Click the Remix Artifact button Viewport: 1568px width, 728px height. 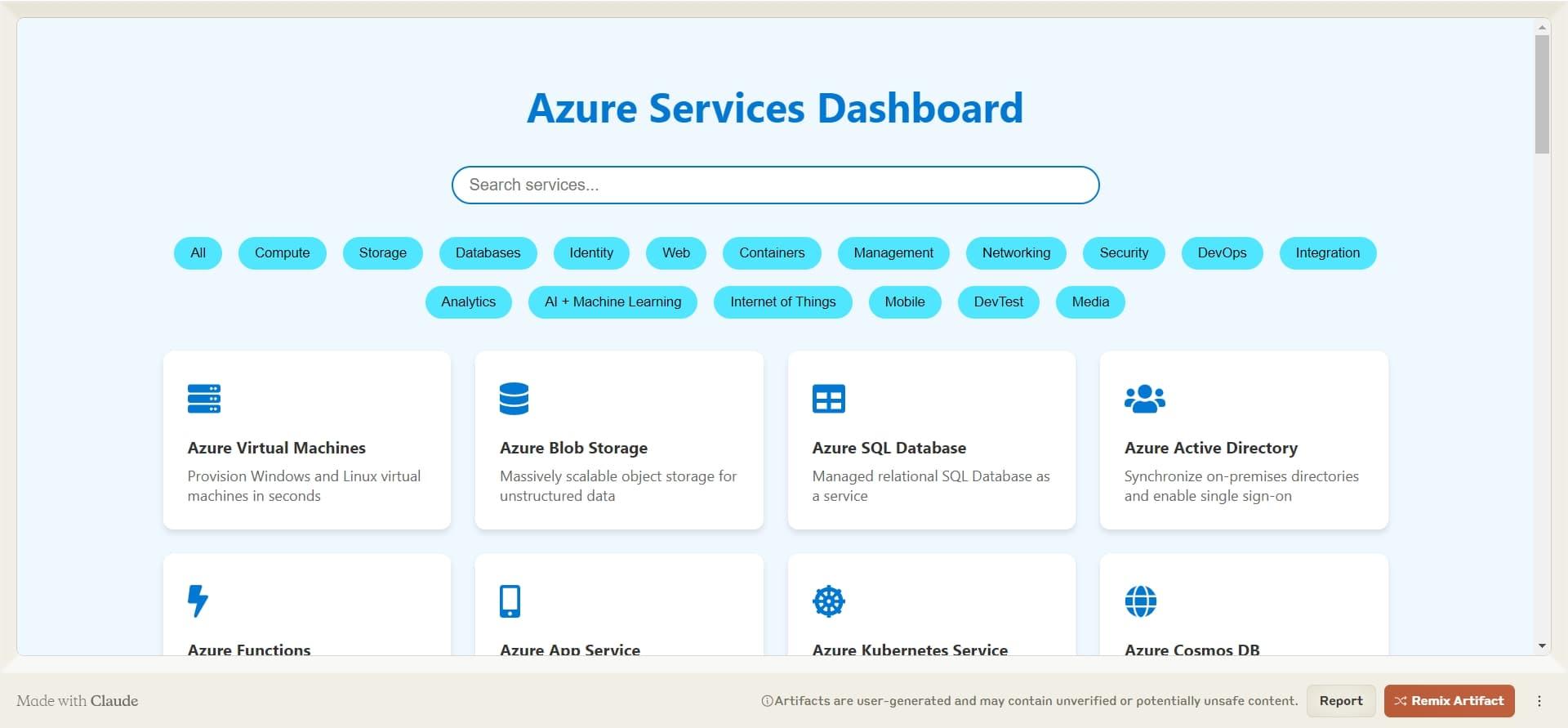click(x=1449, y=701)
